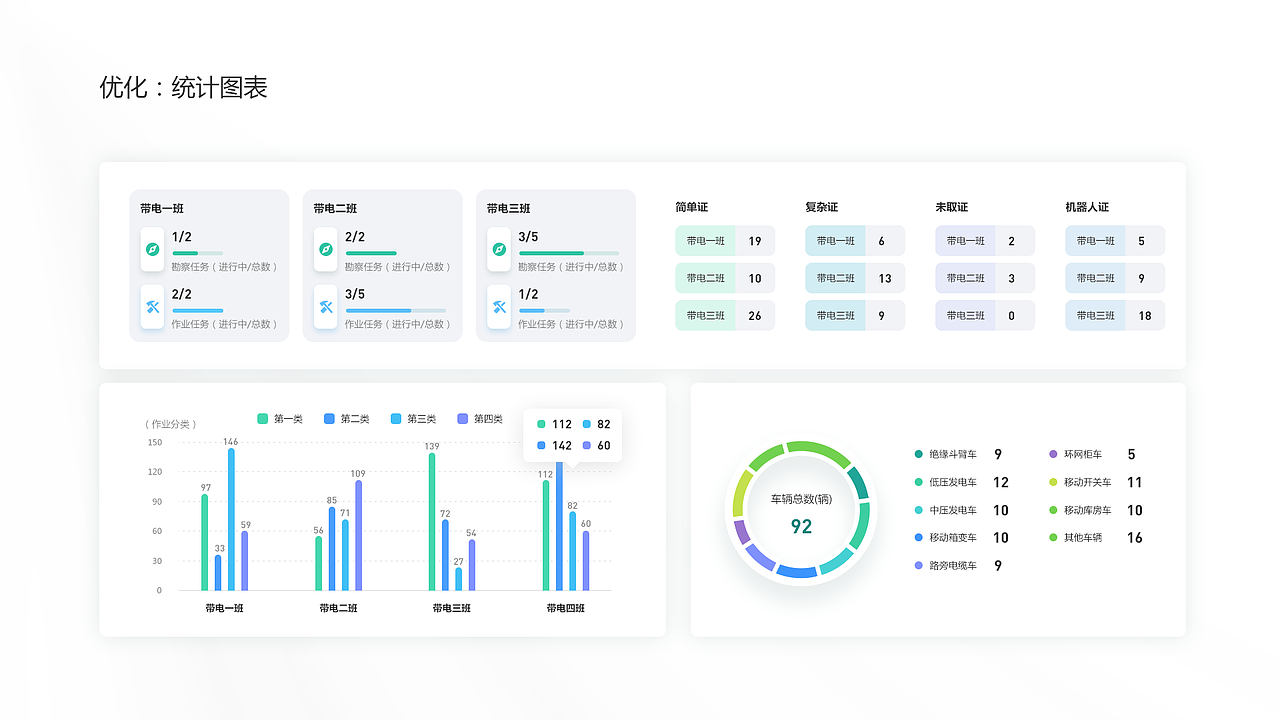
Task: Click the 中压发电车 legend item
Action: [961, 510]
